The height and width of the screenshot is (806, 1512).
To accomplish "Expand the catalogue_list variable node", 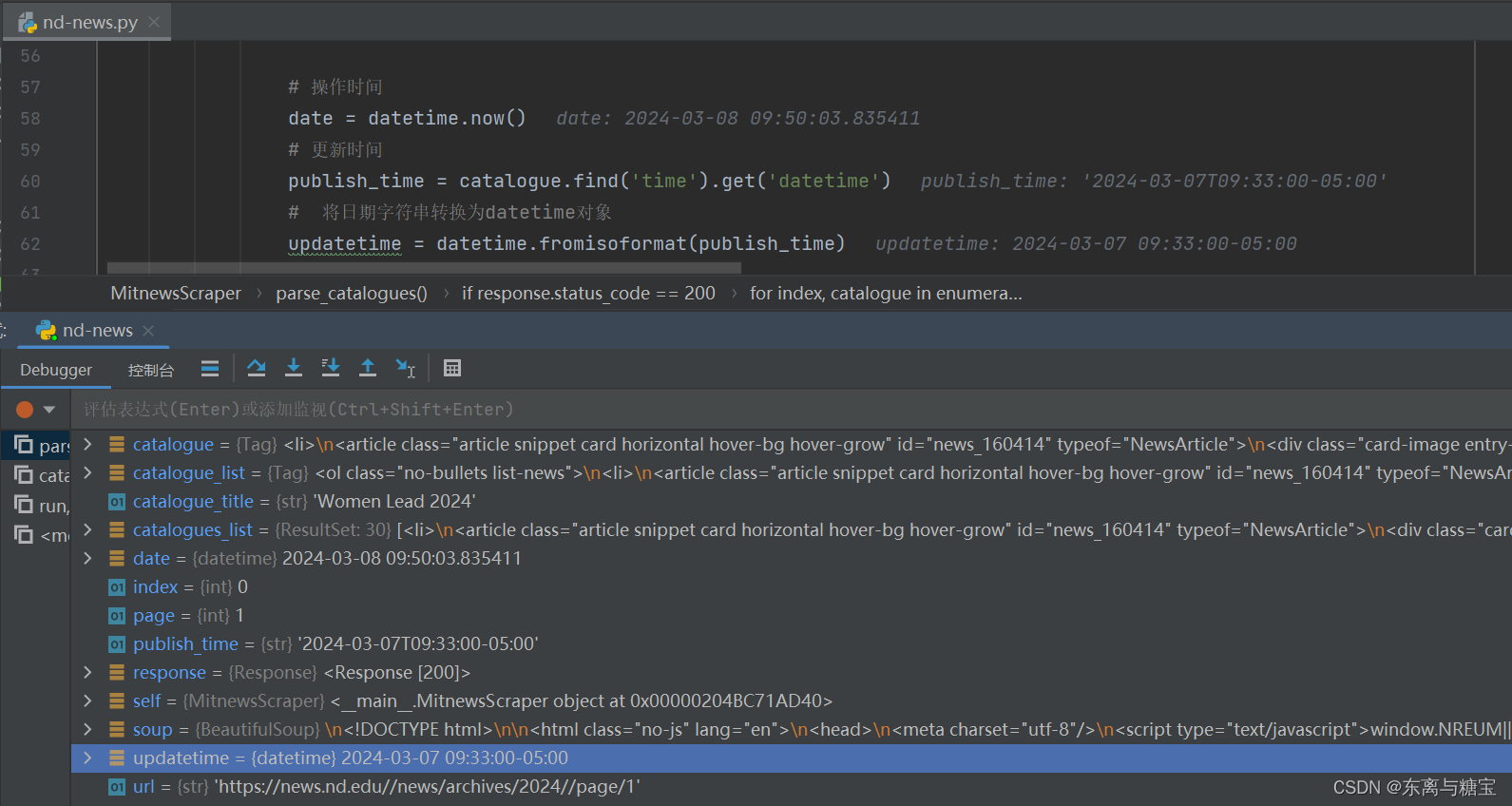I will coord(87,472).
